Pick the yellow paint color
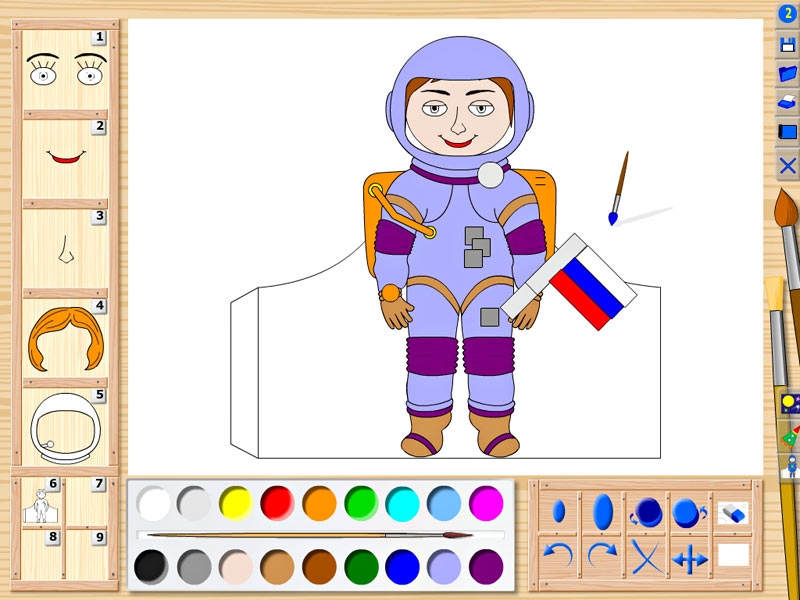The width and height of the screenshot is (800, 600). pyautogui.click(x=235, y=502)
